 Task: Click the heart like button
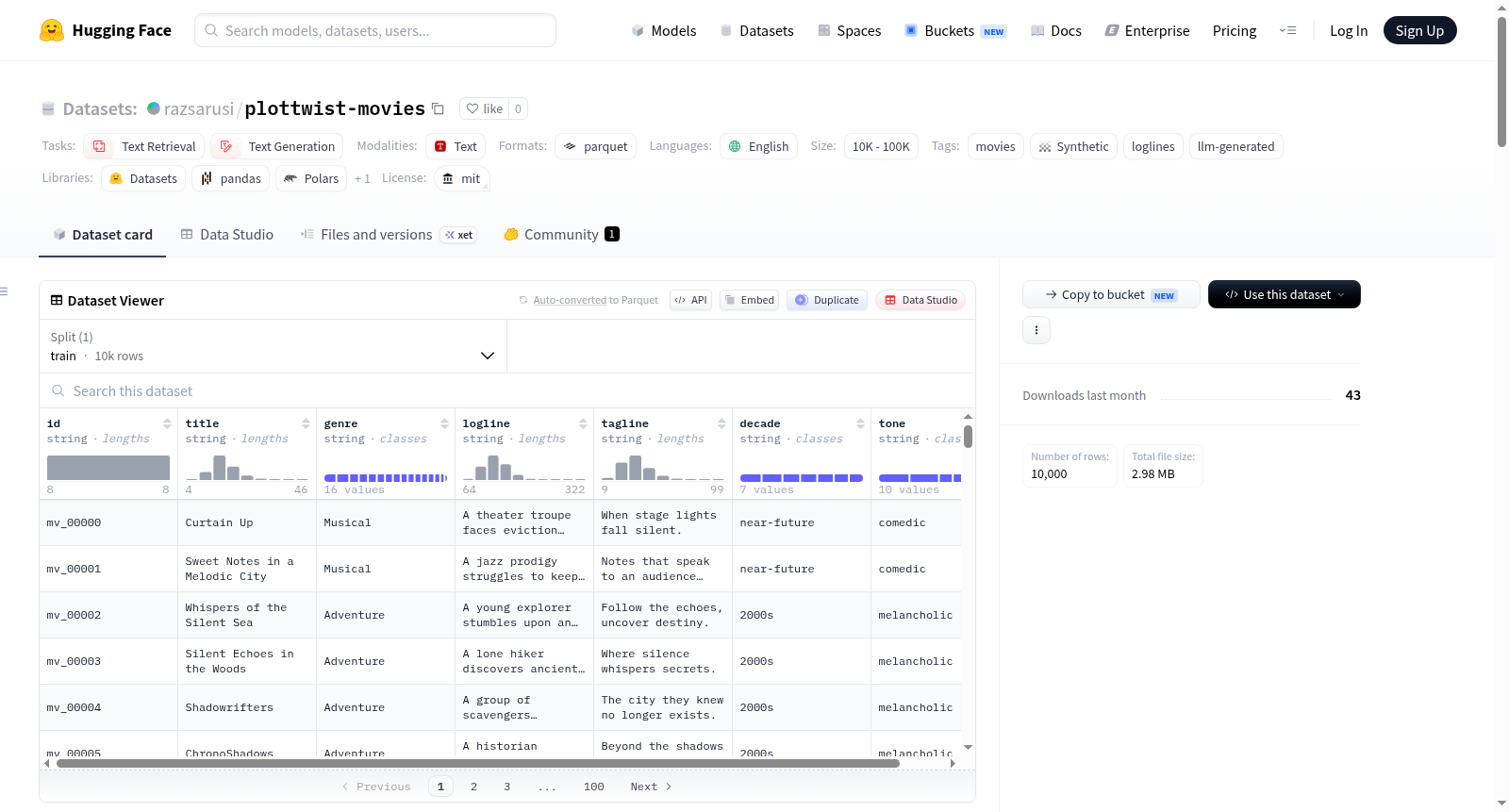point(485,108)
